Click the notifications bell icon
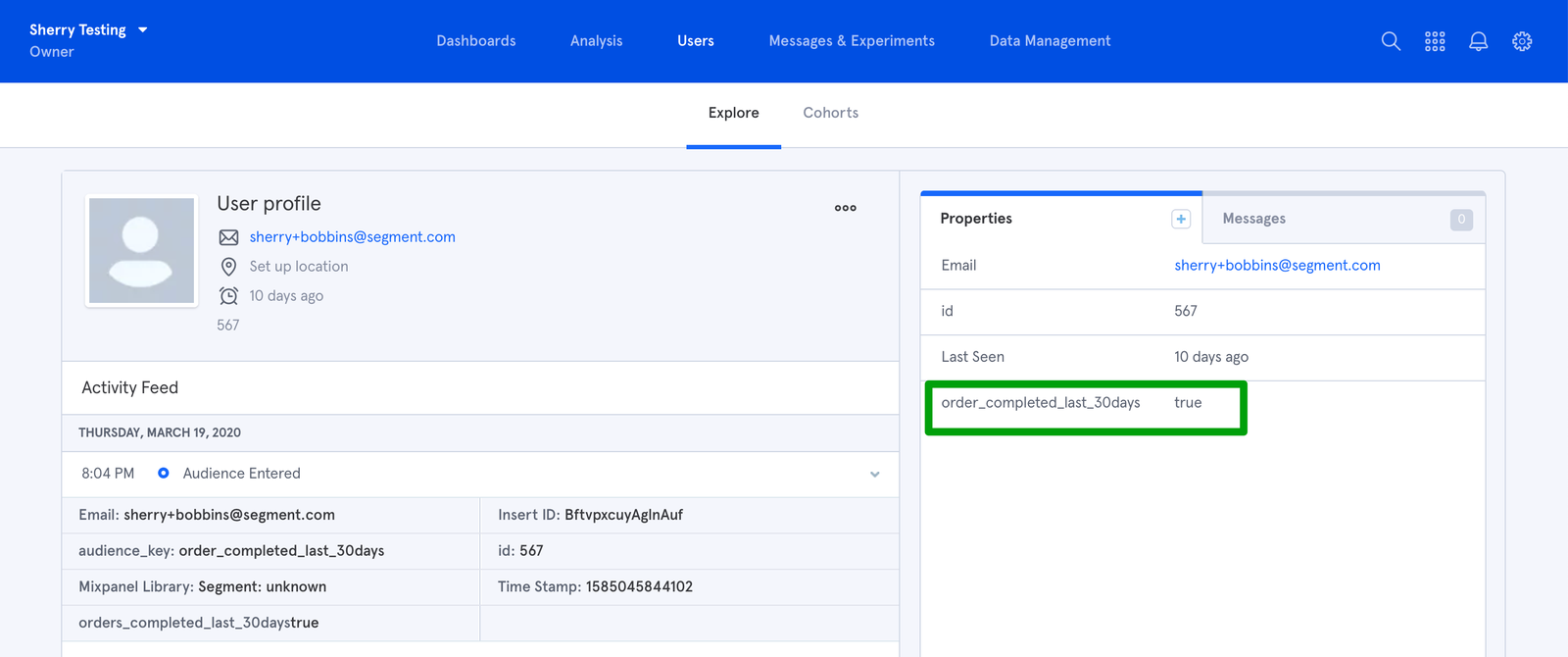The width and height of the screenshot is (1568, 657). (1478, 41)
